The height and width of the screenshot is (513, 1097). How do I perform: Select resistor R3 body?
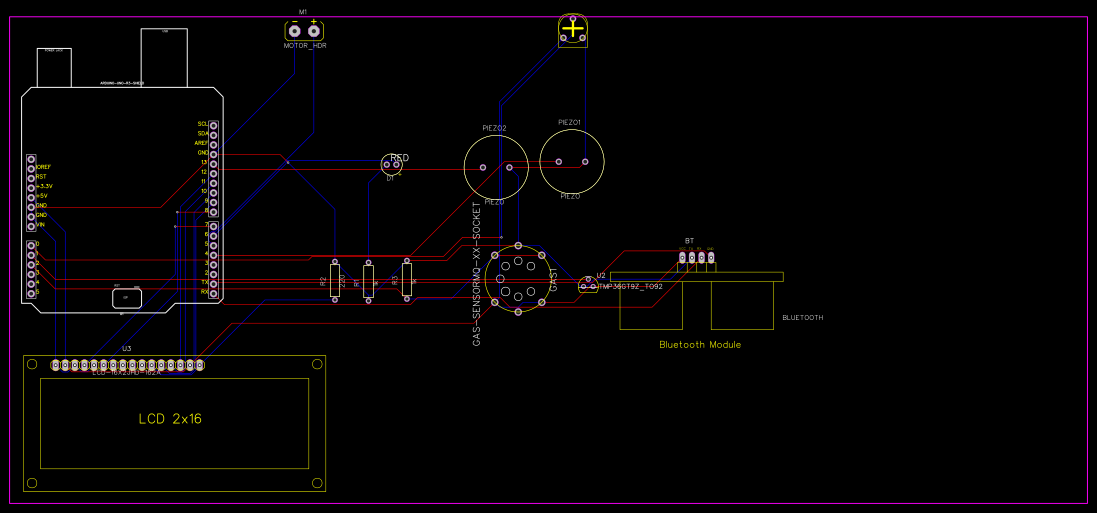point(407,279)
